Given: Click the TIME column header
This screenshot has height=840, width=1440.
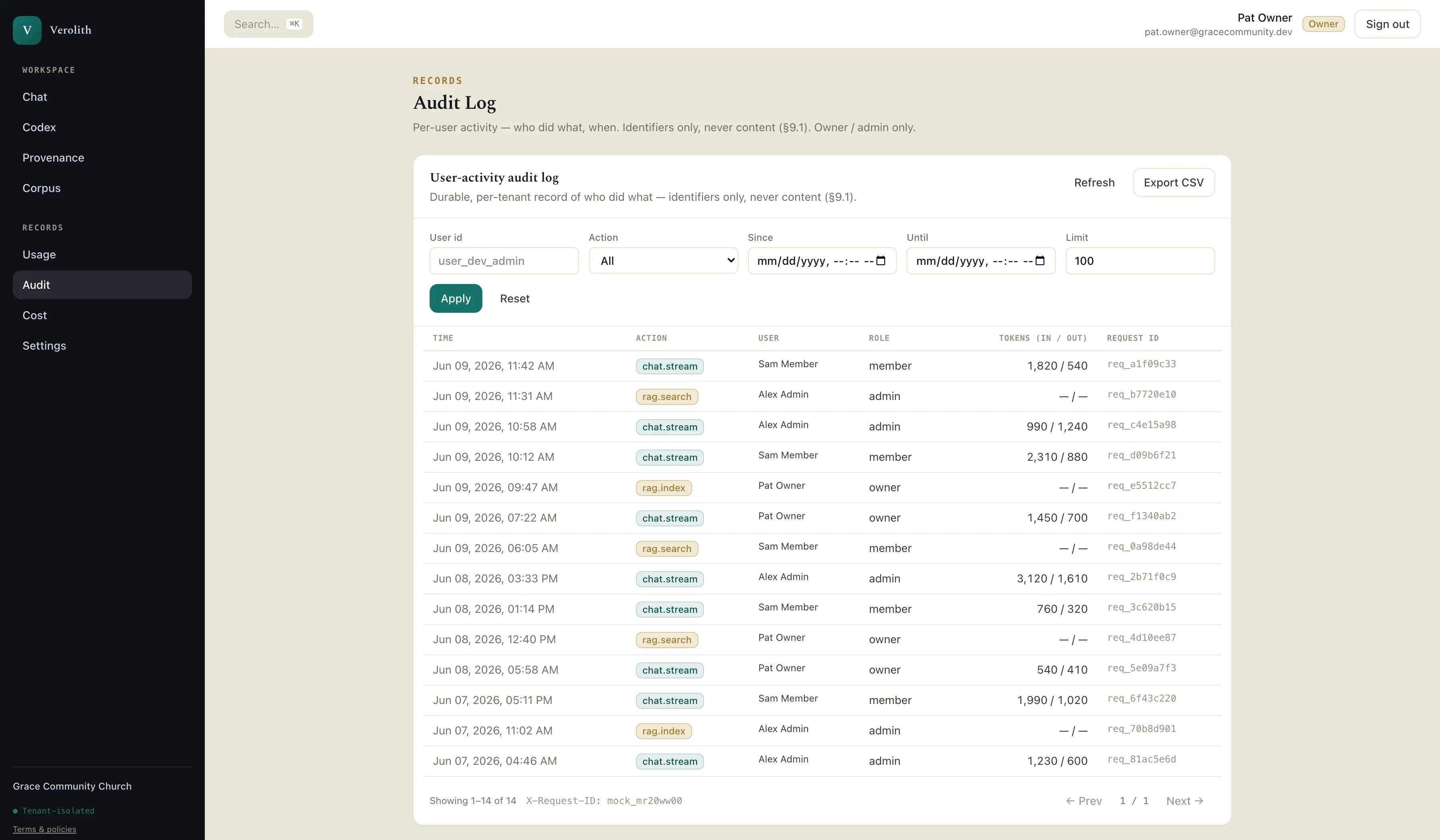Looking at the screenshot, I should point(443,338).
